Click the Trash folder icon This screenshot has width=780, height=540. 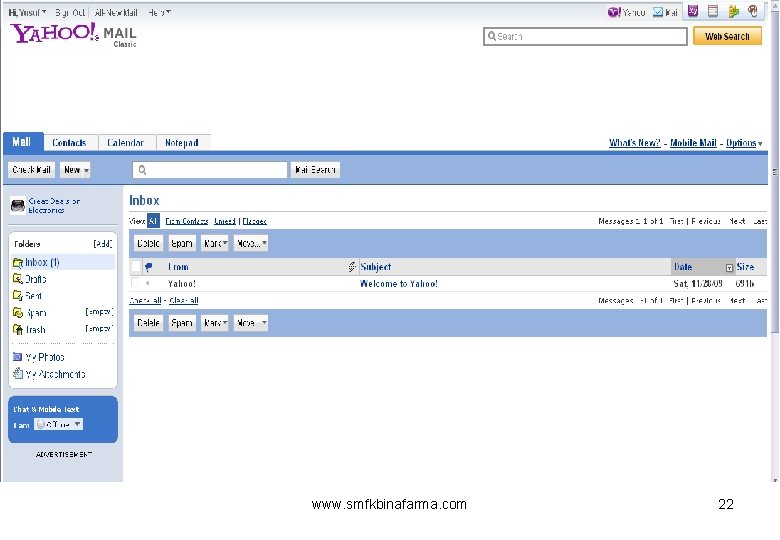pyautogui.click(x=18, y=329)
